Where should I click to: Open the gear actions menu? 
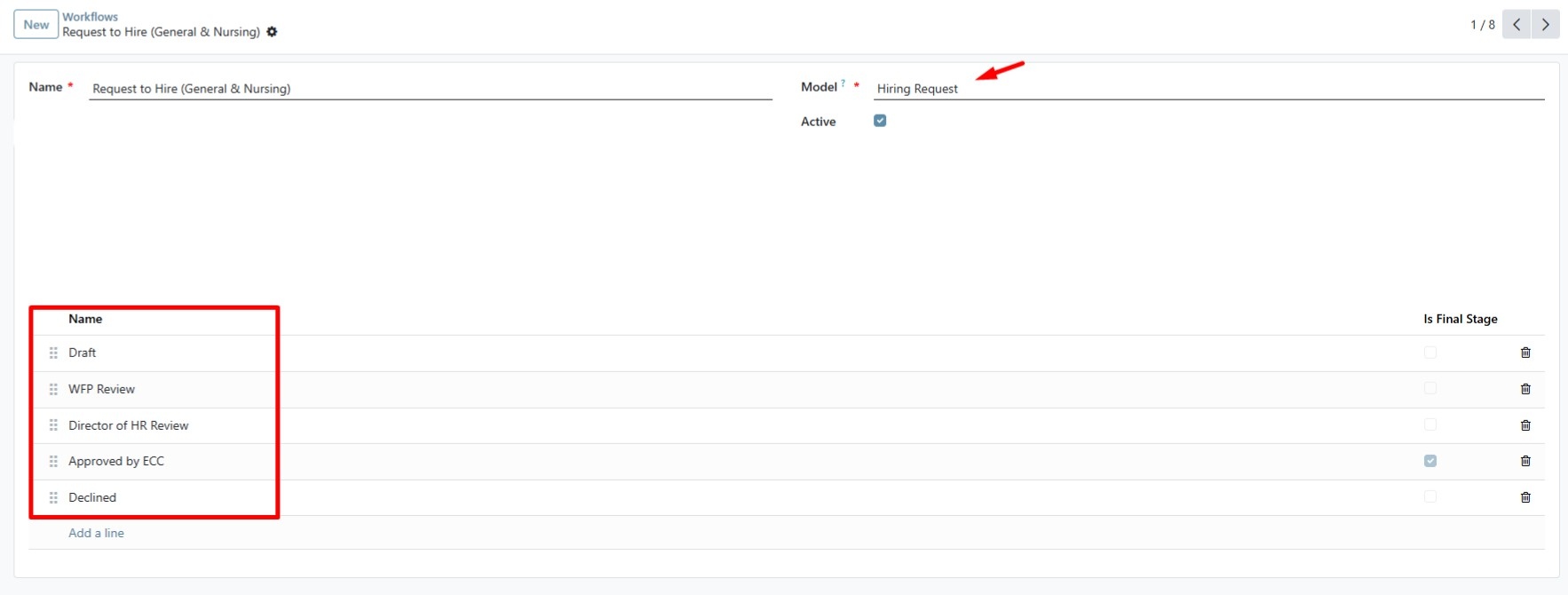pos(272,32)
